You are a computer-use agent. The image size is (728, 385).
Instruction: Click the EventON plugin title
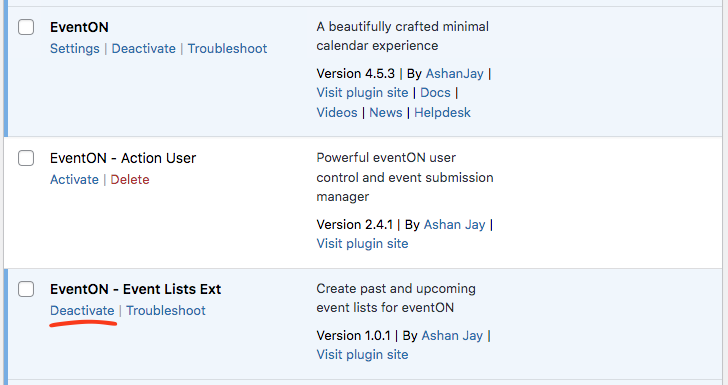[79, 27]
